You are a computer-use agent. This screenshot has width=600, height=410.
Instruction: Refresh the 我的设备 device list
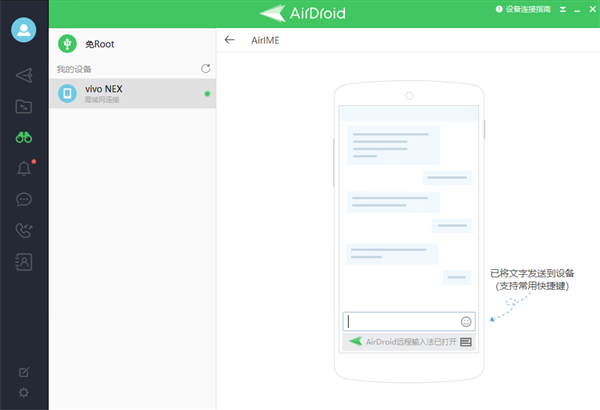(x=206, y=69)
